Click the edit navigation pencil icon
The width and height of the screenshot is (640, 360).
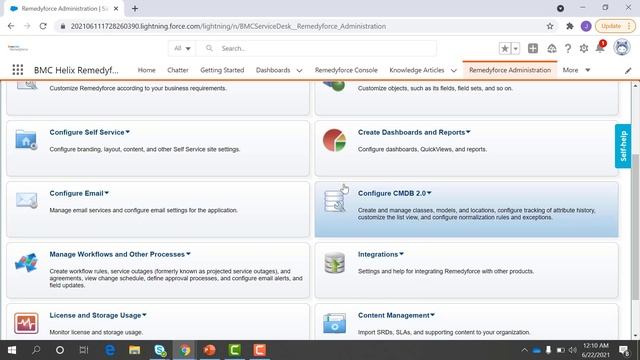(x=628, y=71)
